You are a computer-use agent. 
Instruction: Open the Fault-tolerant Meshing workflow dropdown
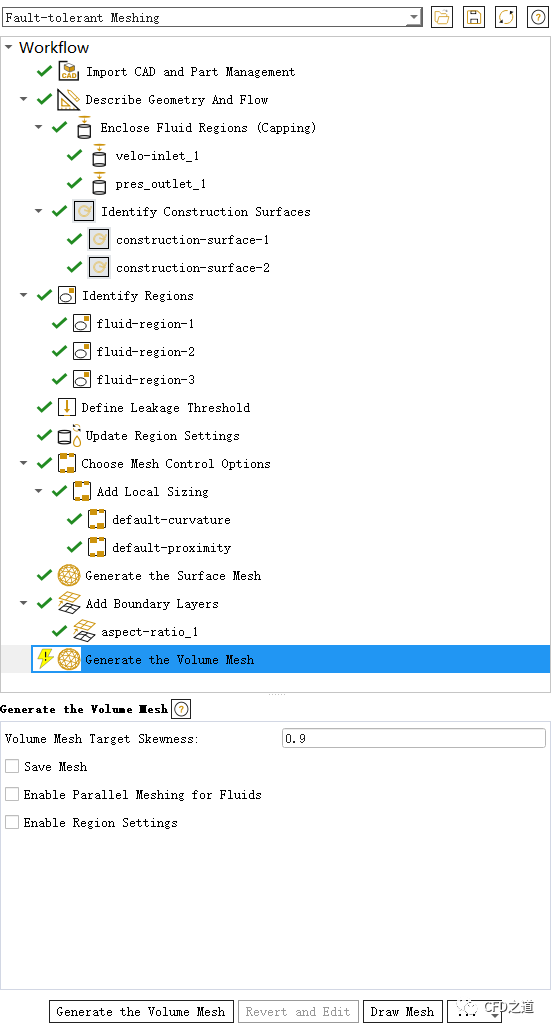pyautogui.click(x=212, y=18)
